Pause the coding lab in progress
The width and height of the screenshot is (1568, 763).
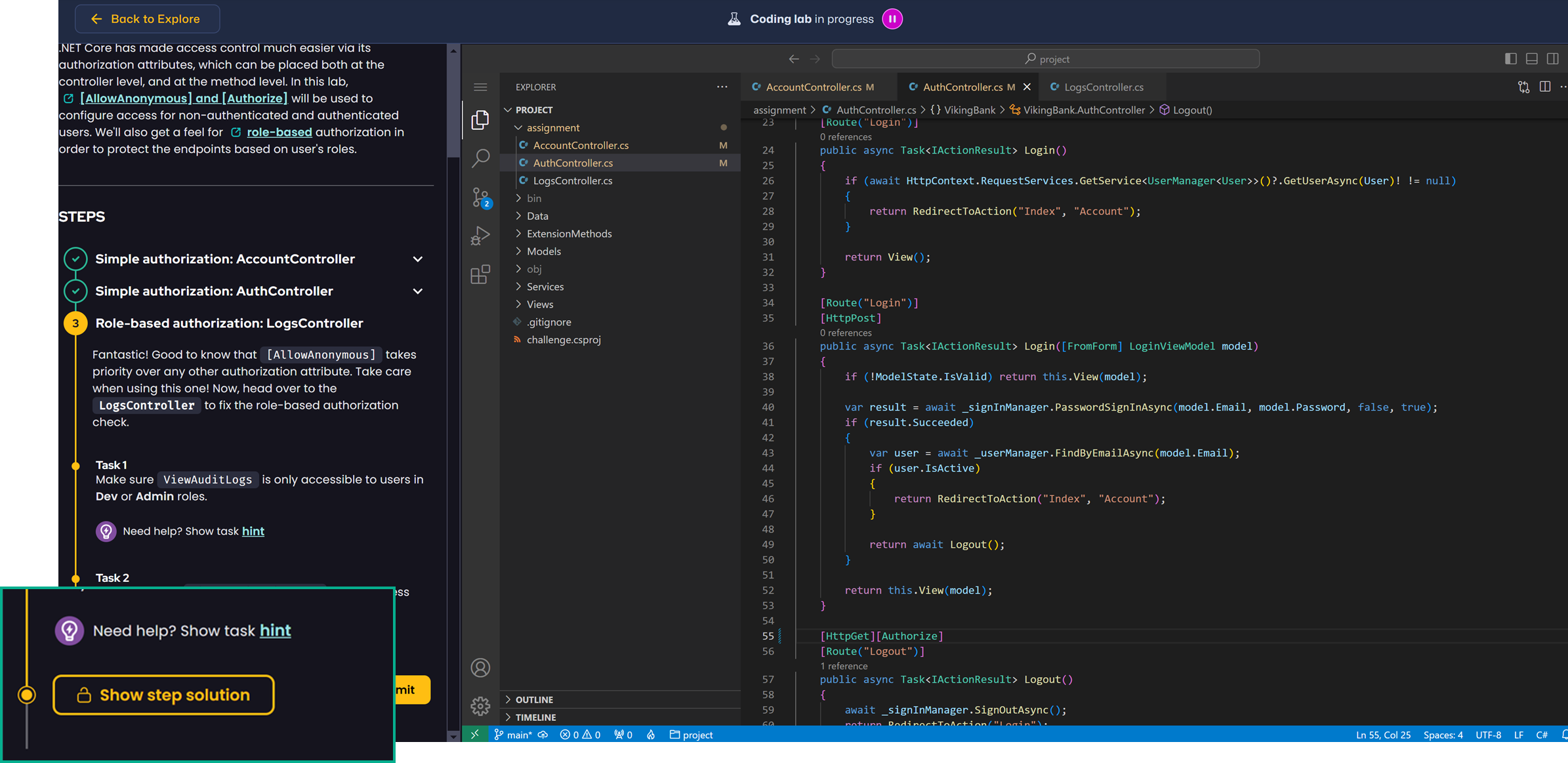pyautogui.click(x=892, y=19)
